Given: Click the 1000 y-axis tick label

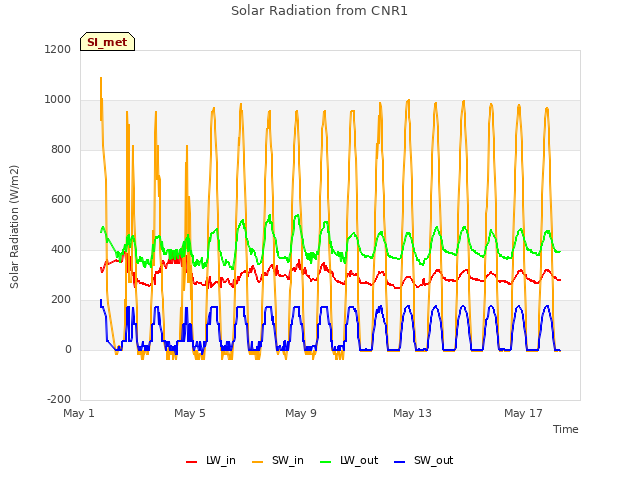Looking at the screenshot, I should [58, 100].
